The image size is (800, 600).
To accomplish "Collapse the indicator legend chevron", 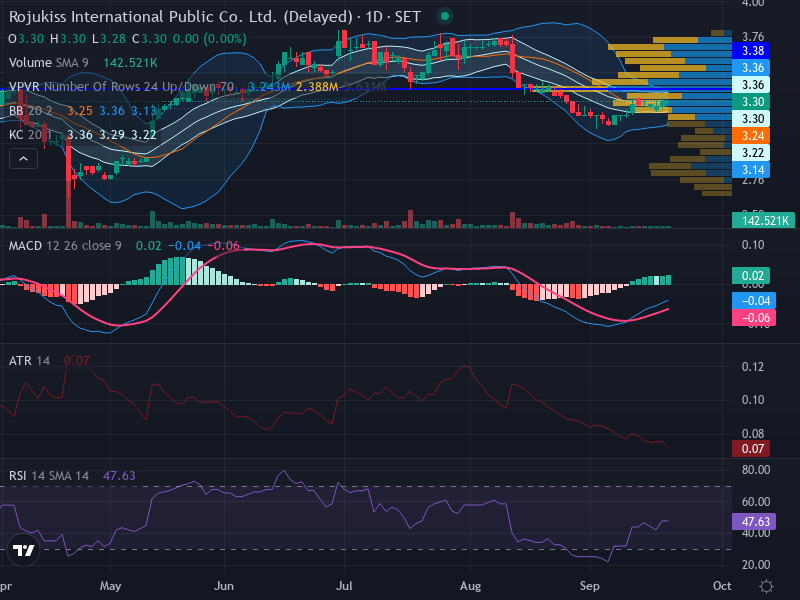I will [x=23, y=159].
